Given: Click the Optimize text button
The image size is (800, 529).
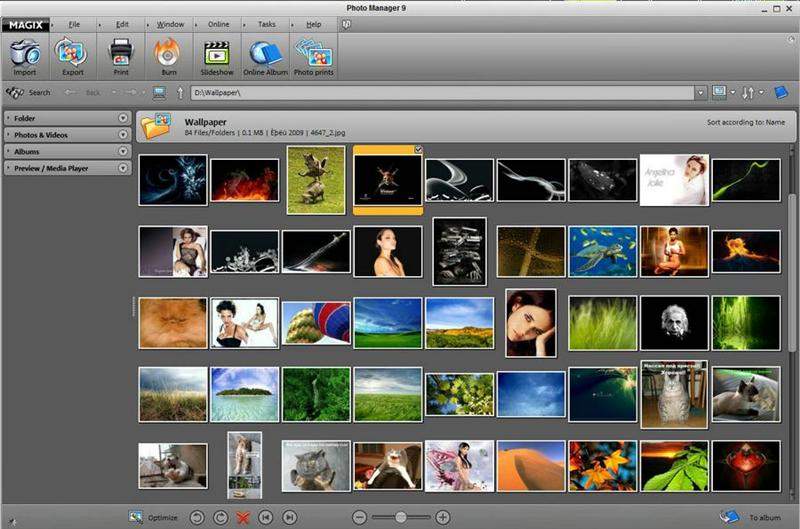Looking at the screenshot, I should point(163,517).
